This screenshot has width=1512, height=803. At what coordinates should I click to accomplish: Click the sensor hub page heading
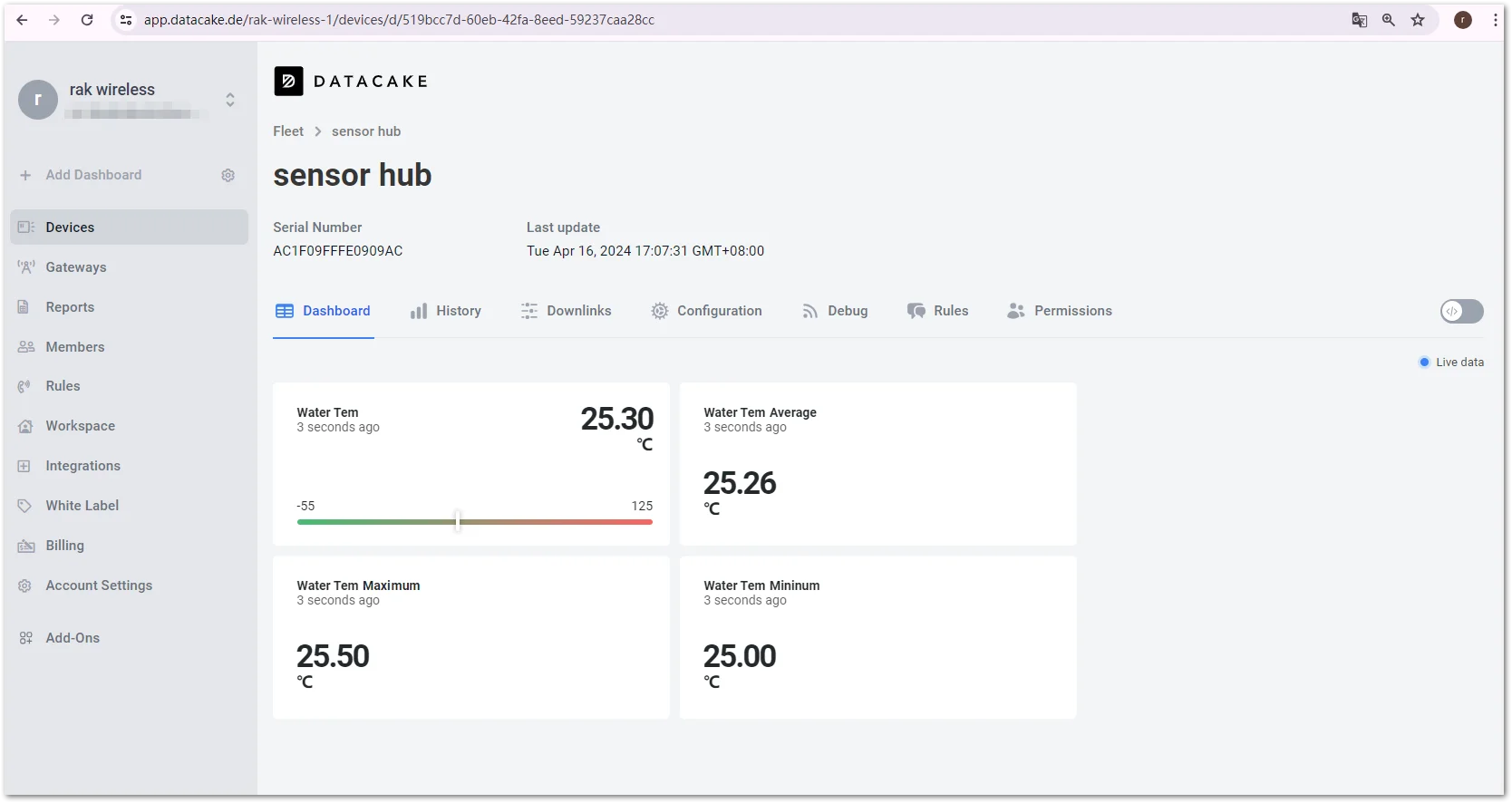tap(353, 175)
